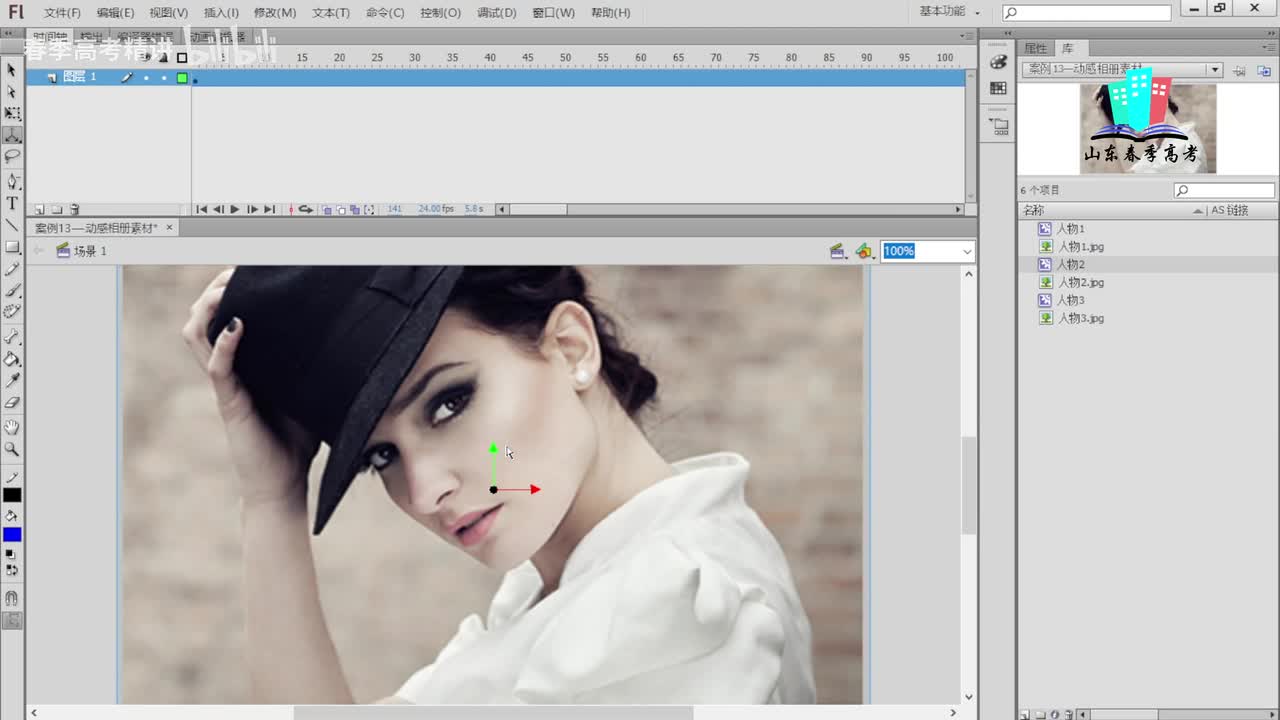The width and height of the screenshot is (1280, 720).
Task: Open the Swatches grid panel icon
Action: (x=998, y=88)
